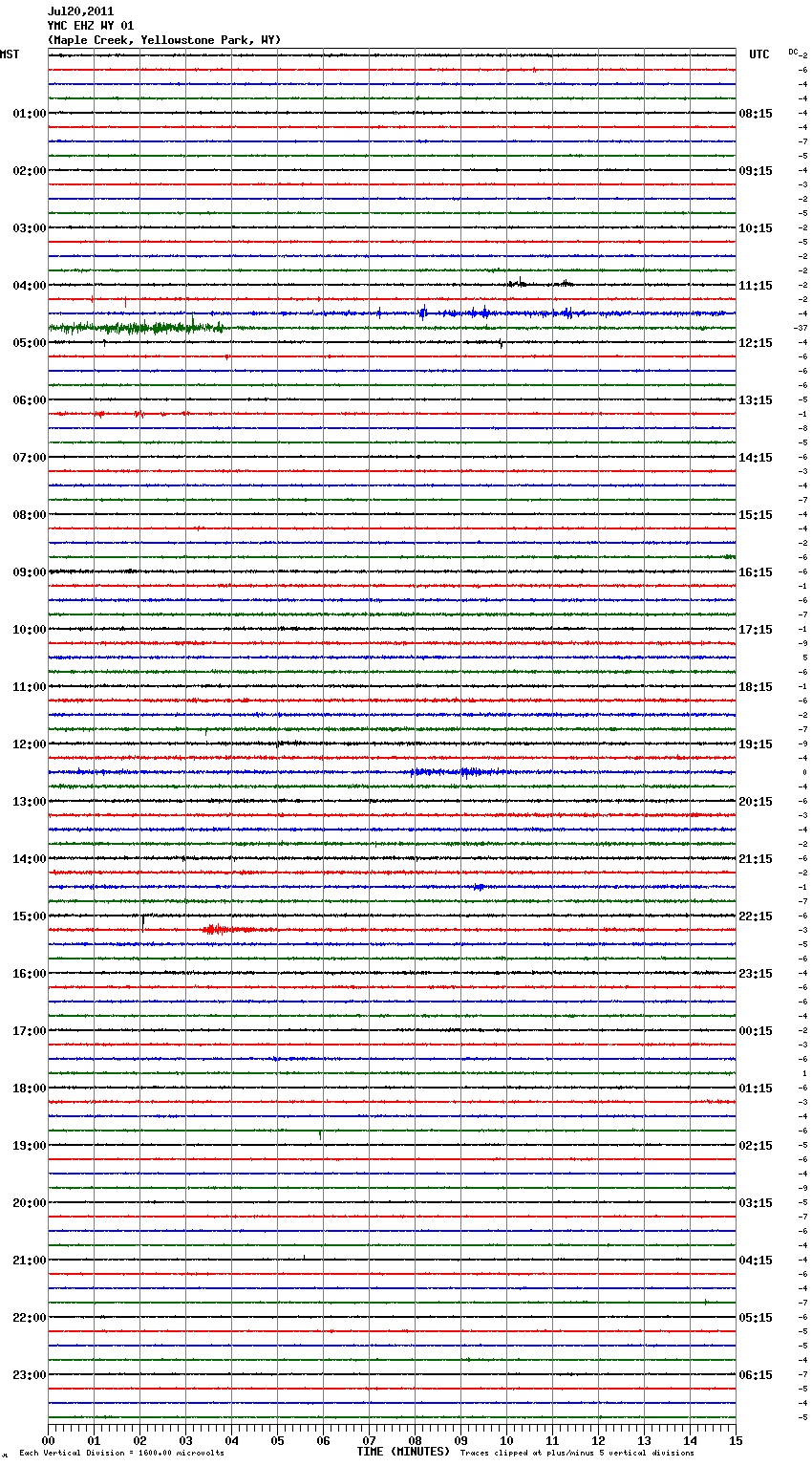Click the noisy green trace after 04:00
The width and height of the screenshot is (812, 1466).
[139, 328]
